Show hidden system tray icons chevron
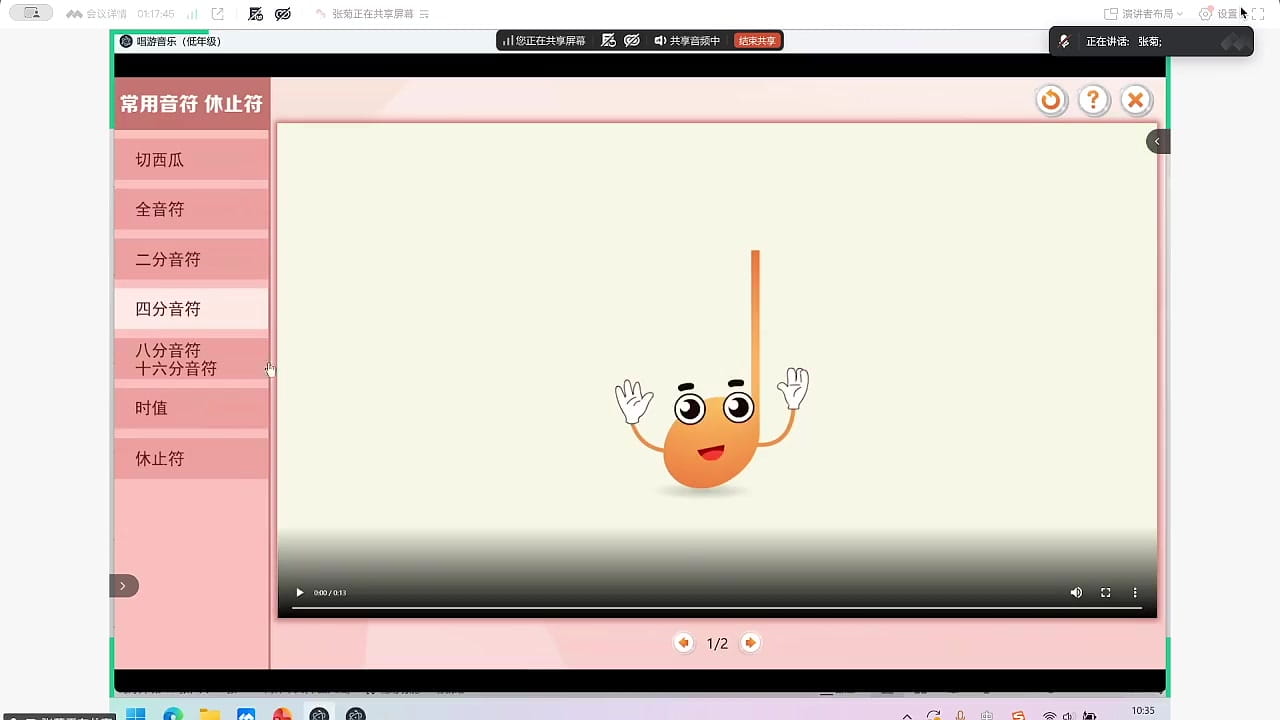The width and height of the screenshot is (1280, 720). coord(907,716)
